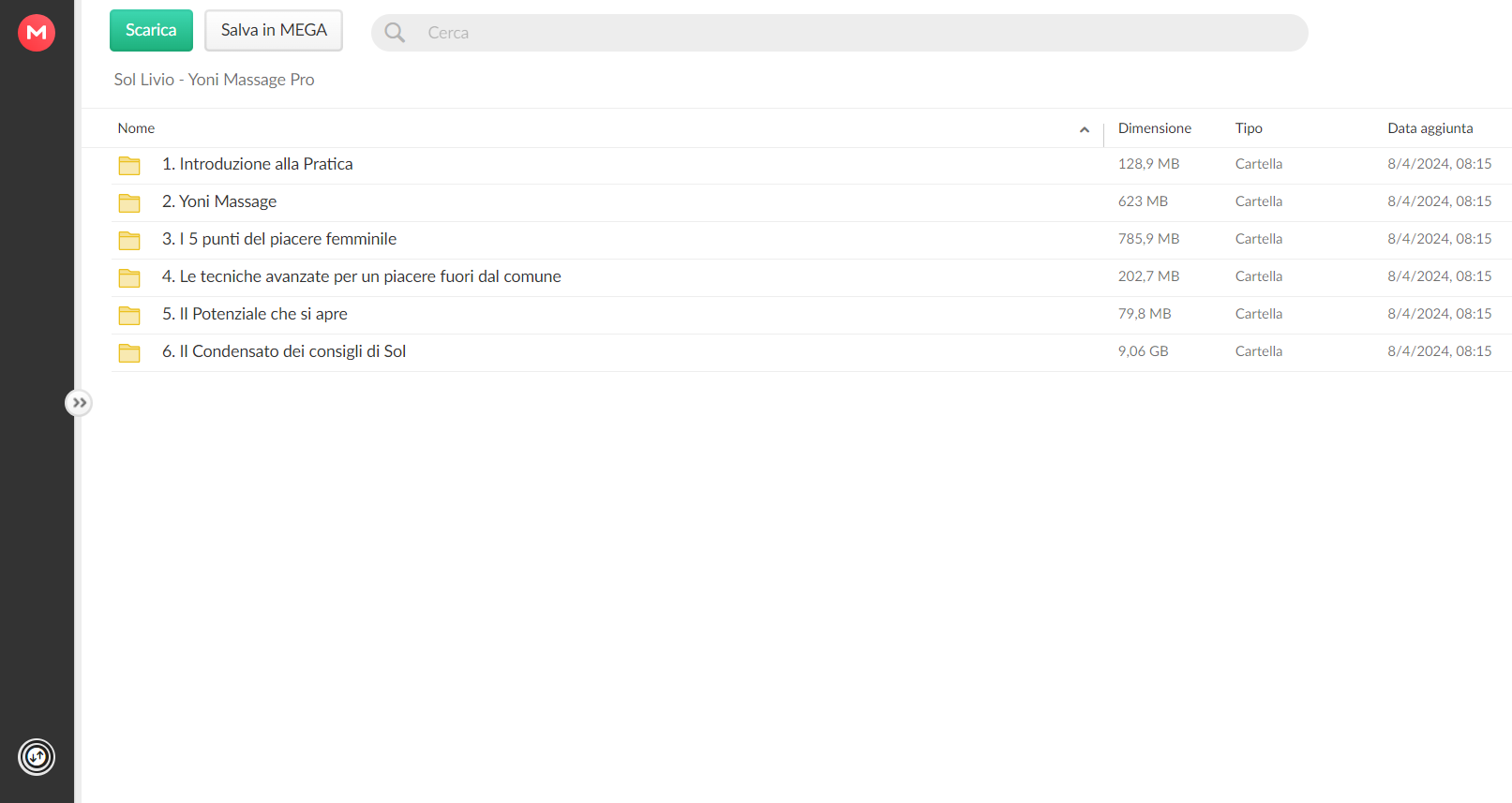1512x803 pixels.
Task: Click the date in Introduzione alla Pratica row
Action: (1439, 164)
